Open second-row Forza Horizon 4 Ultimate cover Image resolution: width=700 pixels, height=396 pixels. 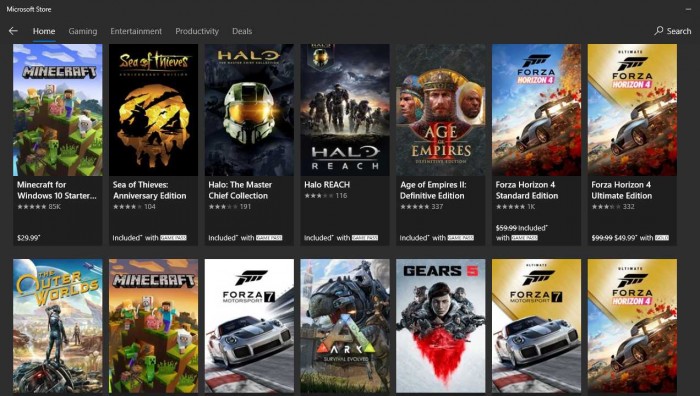(x=632, y=326)
